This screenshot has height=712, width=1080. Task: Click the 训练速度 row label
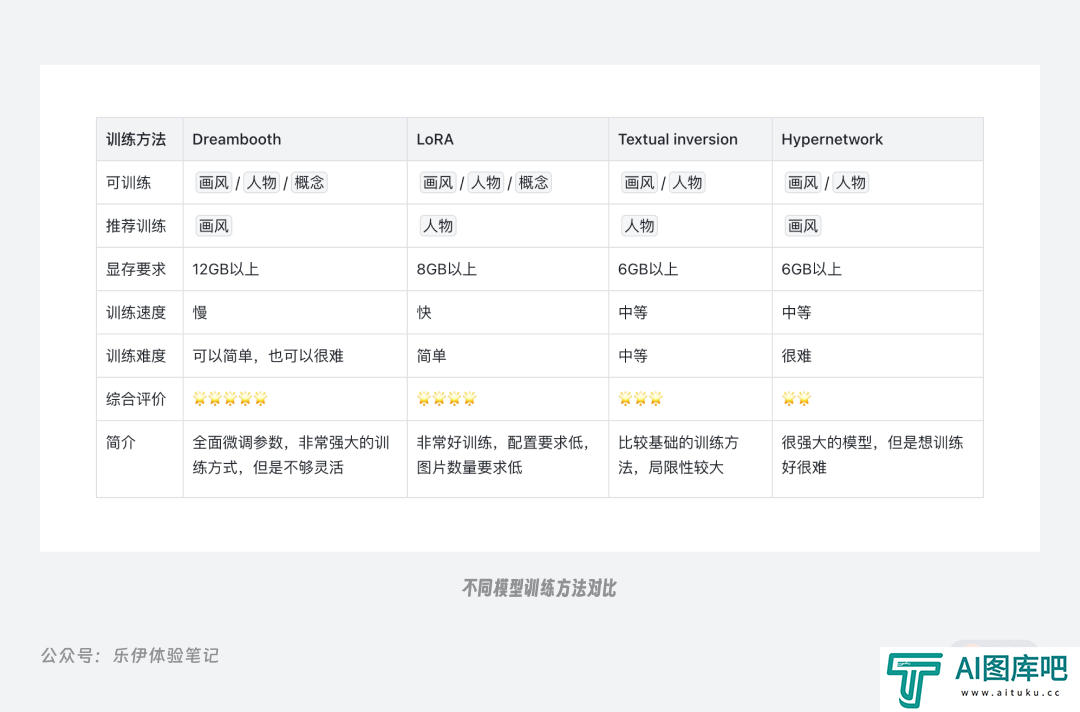tap(136, 313)
